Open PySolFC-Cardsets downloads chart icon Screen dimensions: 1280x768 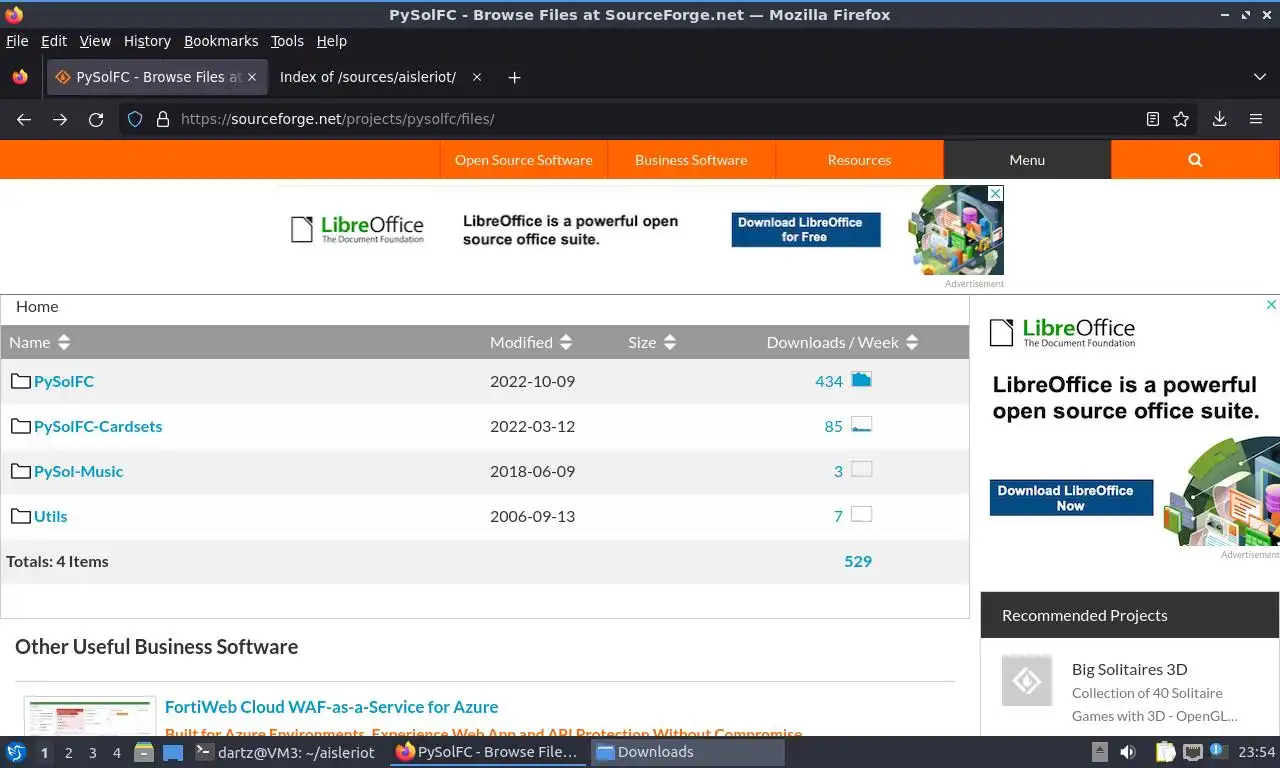(861, 424)
